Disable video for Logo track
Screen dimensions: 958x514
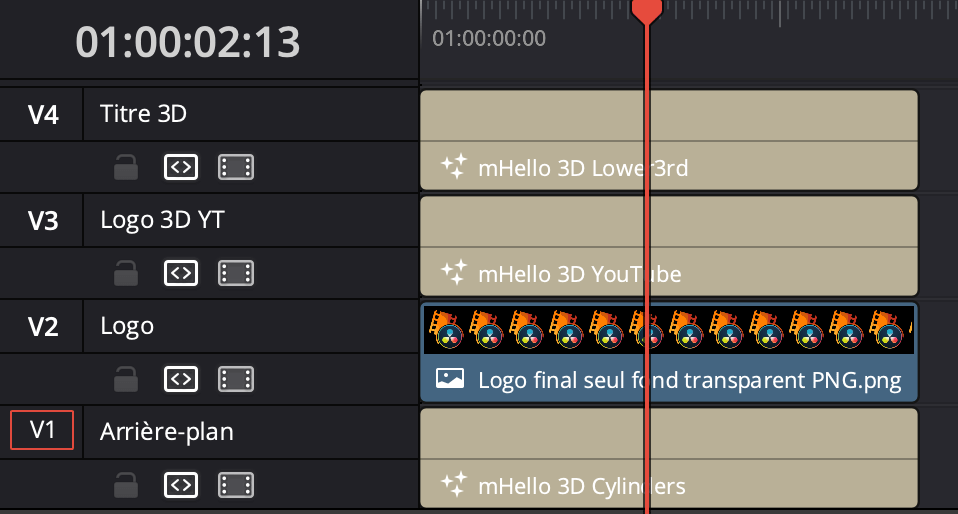click(236, 378)
